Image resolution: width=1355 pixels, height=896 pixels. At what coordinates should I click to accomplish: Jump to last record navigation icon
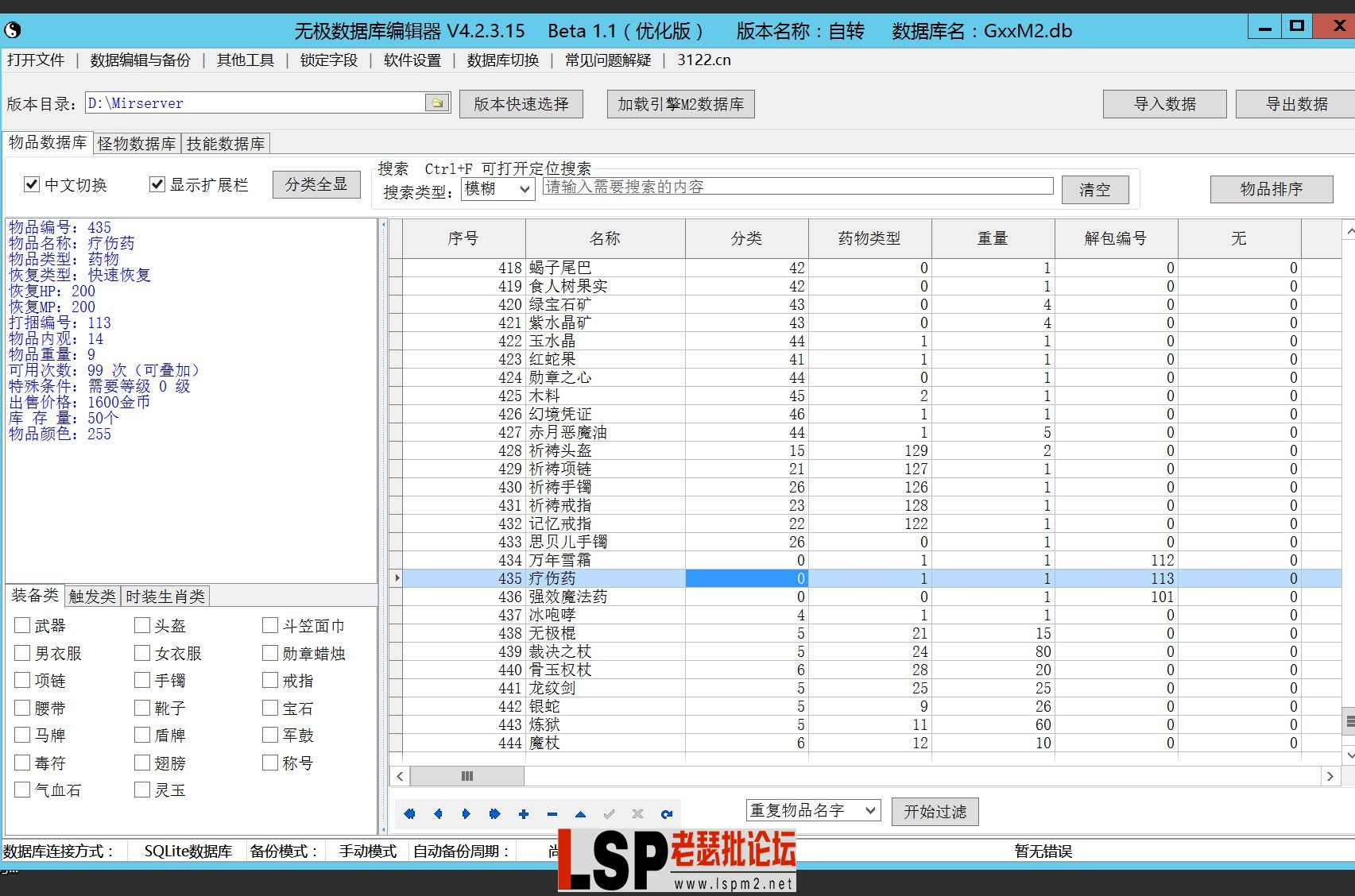(494, 813)
